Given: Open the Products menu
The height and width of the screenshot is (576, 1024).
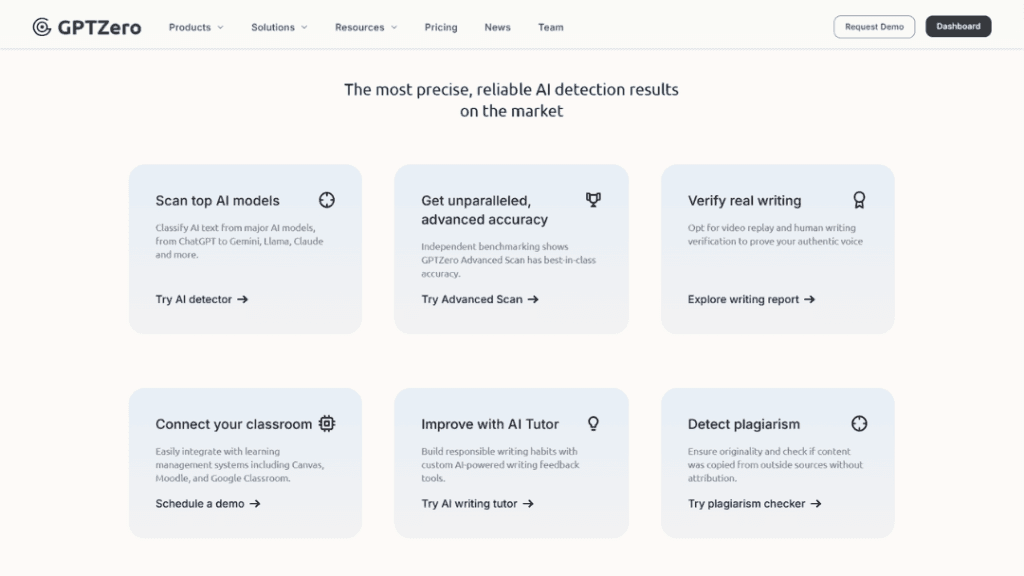Looking at the screenshot, I should pyautogui.click(x=196, y=27).
